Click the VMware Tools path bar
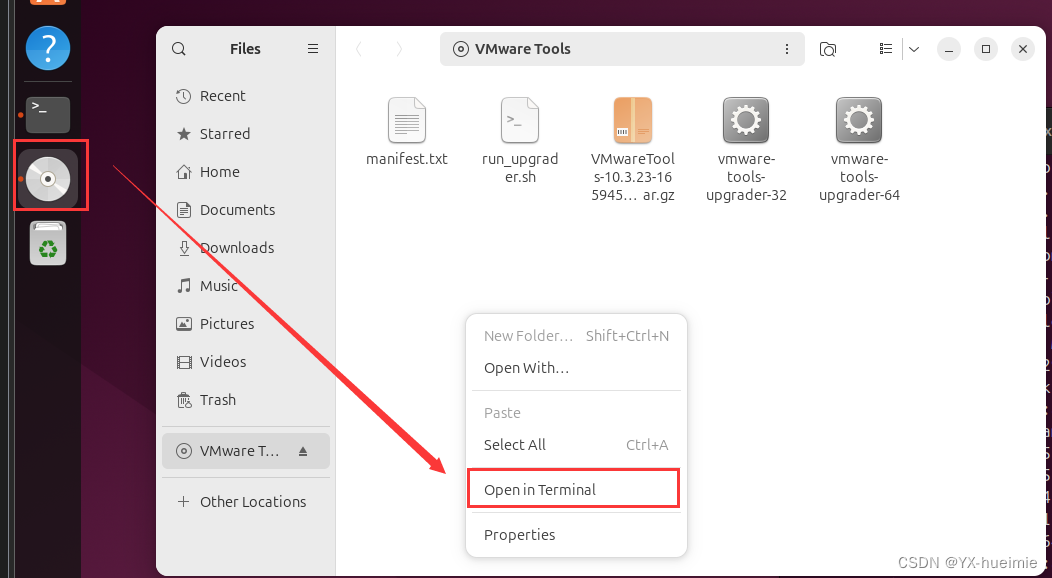This screenshot has height=578, width=1052. pyautogui.click(x=622, y=49)
